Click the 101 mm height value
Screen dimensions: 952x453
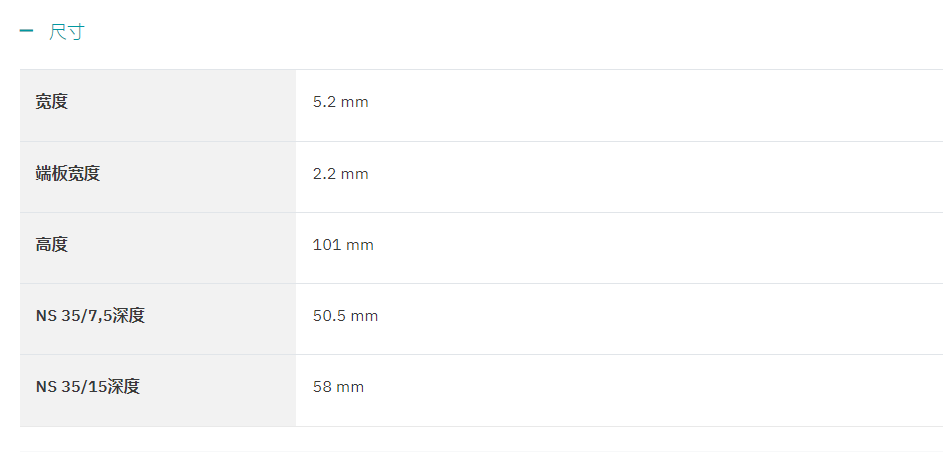343,245
